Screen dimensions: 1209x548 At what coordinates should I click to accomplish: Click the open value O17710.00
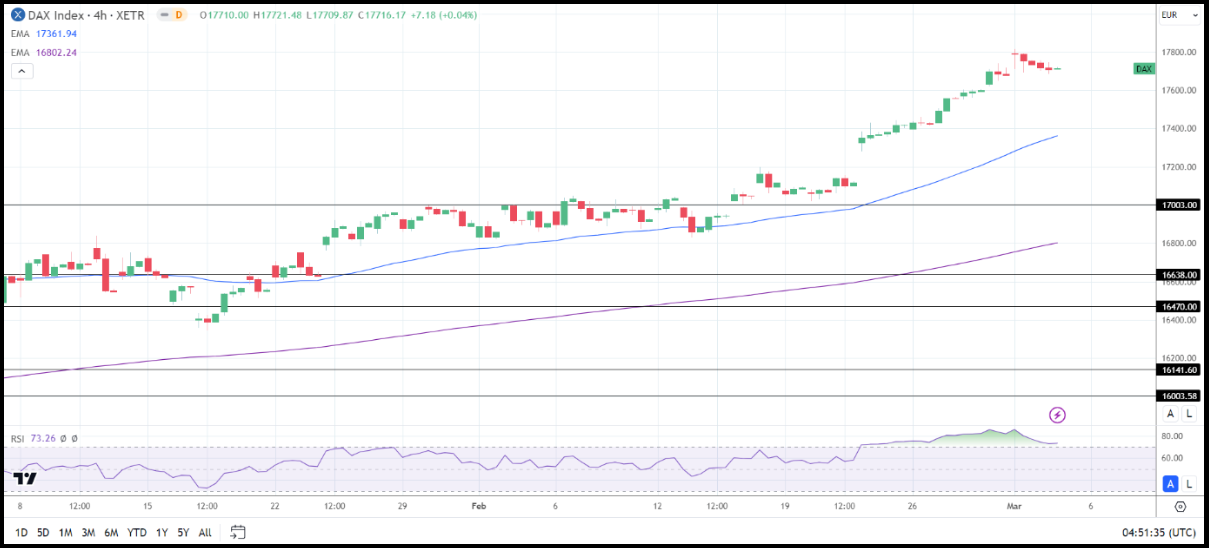point(224,15)
